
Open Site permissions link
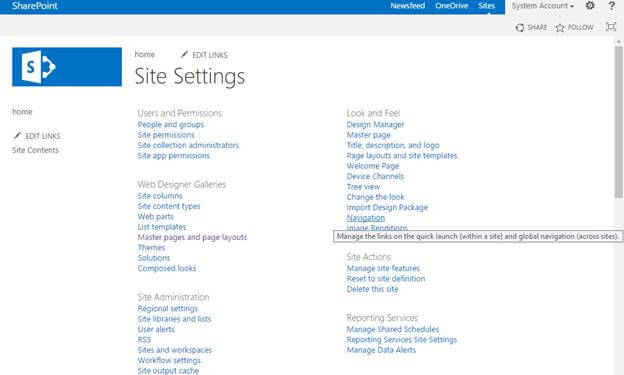[166, 135]
